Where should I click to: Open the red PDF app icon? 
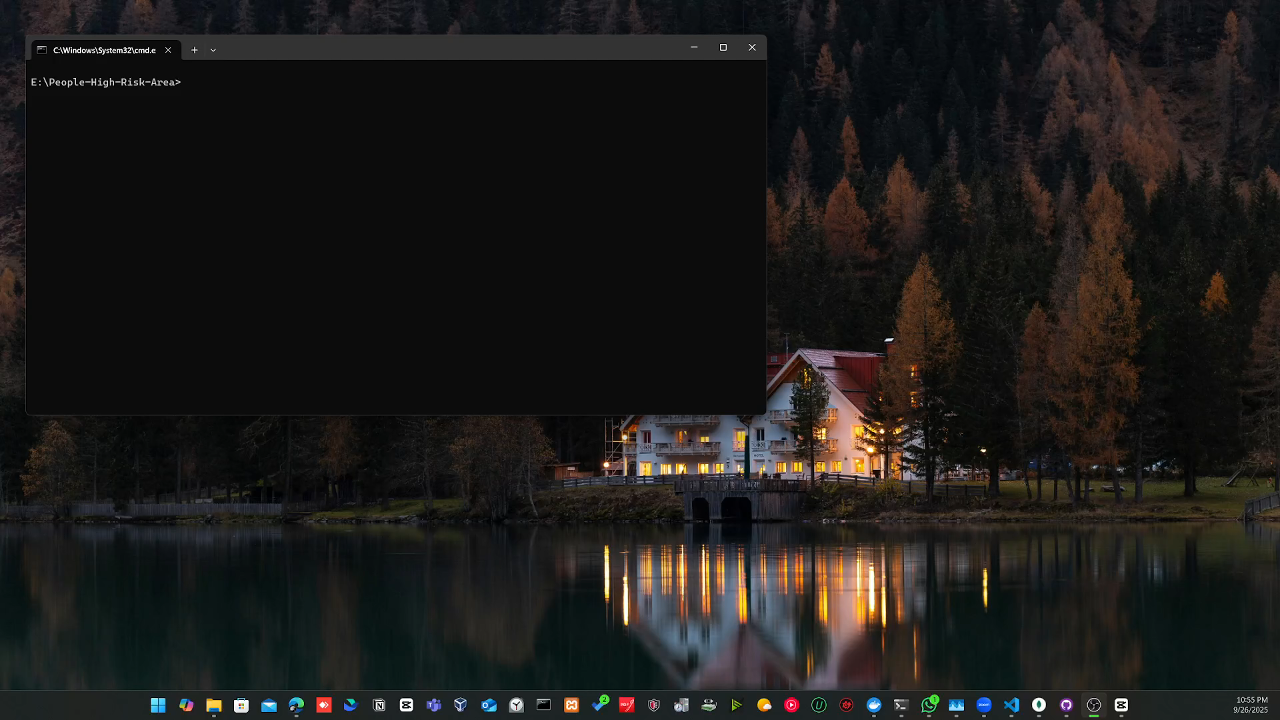click(626, 705)
